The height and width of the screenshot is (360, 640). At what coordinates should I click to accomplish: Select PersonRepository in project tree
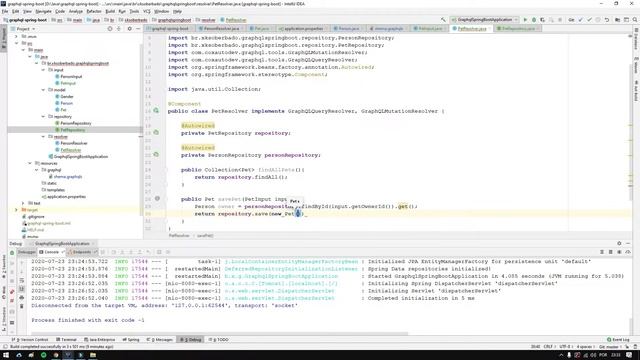76,123
